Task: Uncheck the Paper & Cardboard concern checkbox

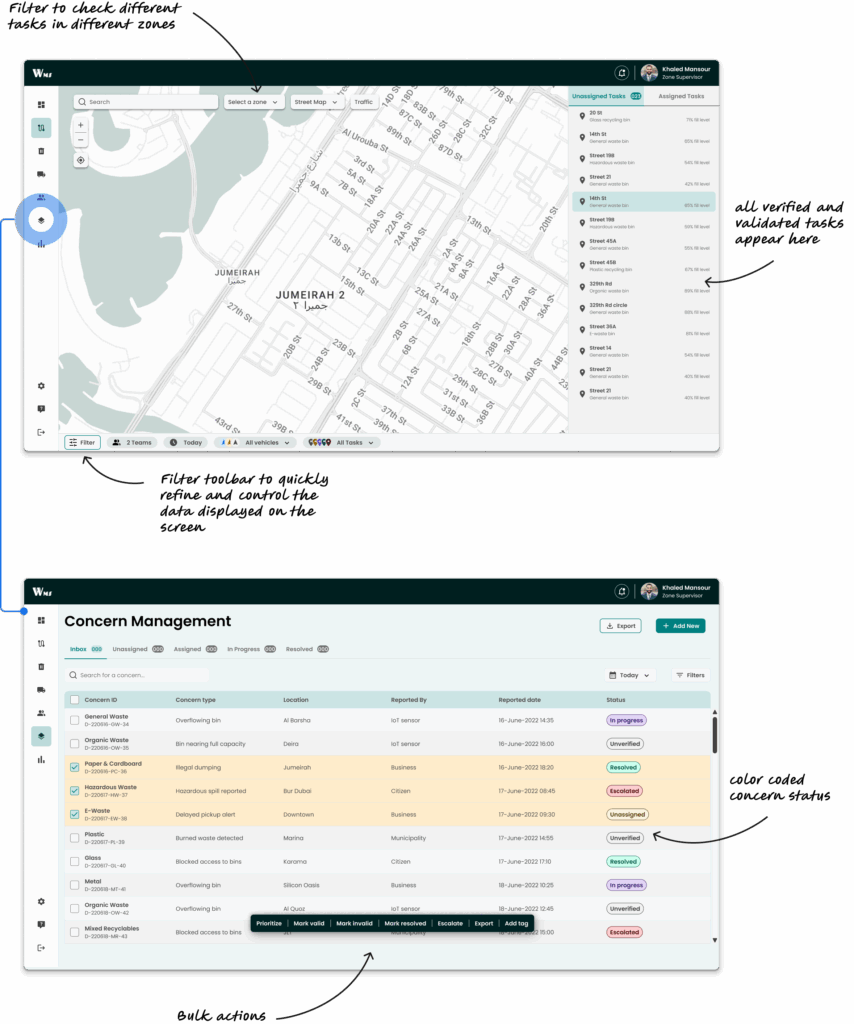Action: tap(74, 767)
